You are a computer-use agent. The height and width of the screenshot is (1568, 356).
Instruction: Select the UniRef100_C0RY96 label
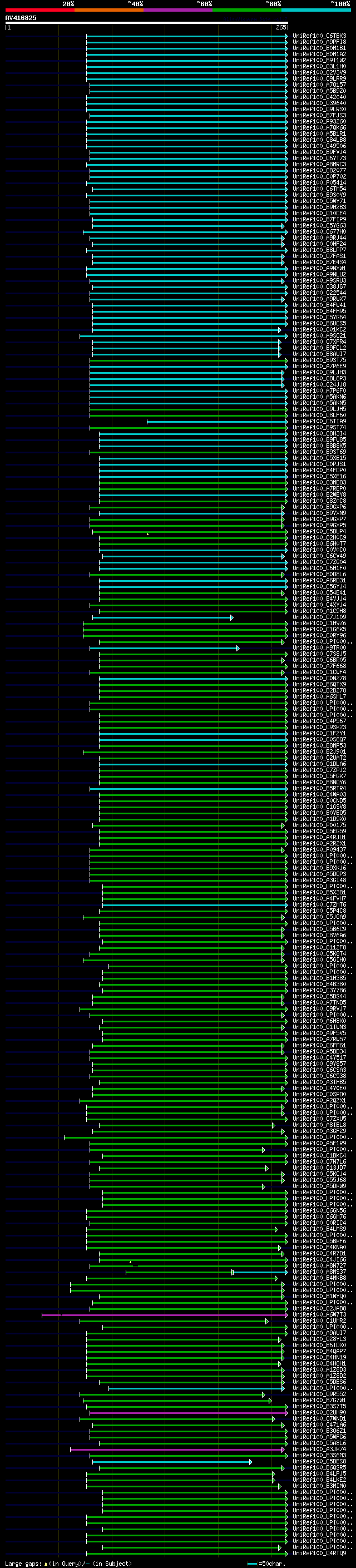319,635
